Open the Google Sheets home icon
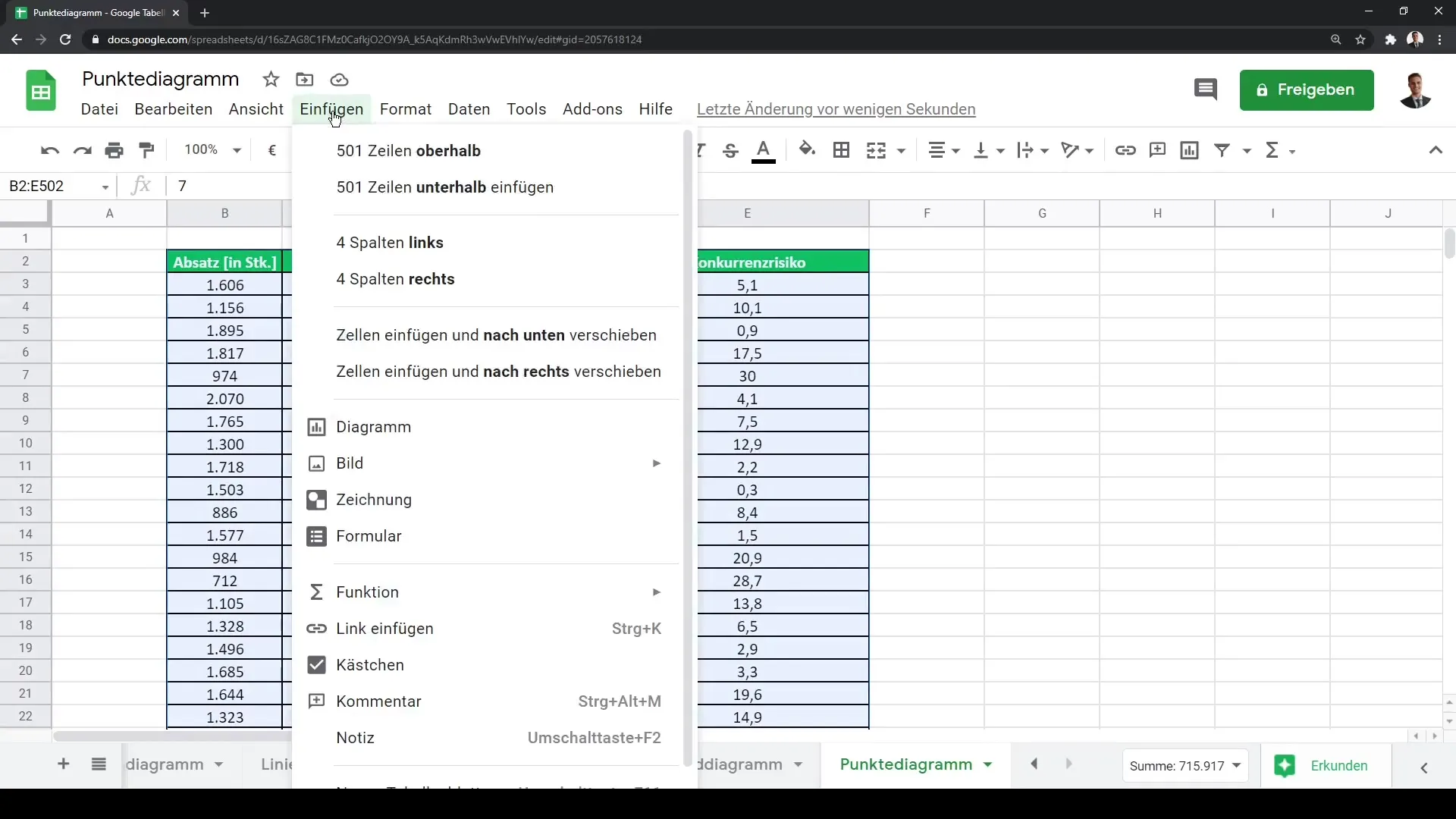This screenshot has width=1456, height=819. [x=41, y=91]
